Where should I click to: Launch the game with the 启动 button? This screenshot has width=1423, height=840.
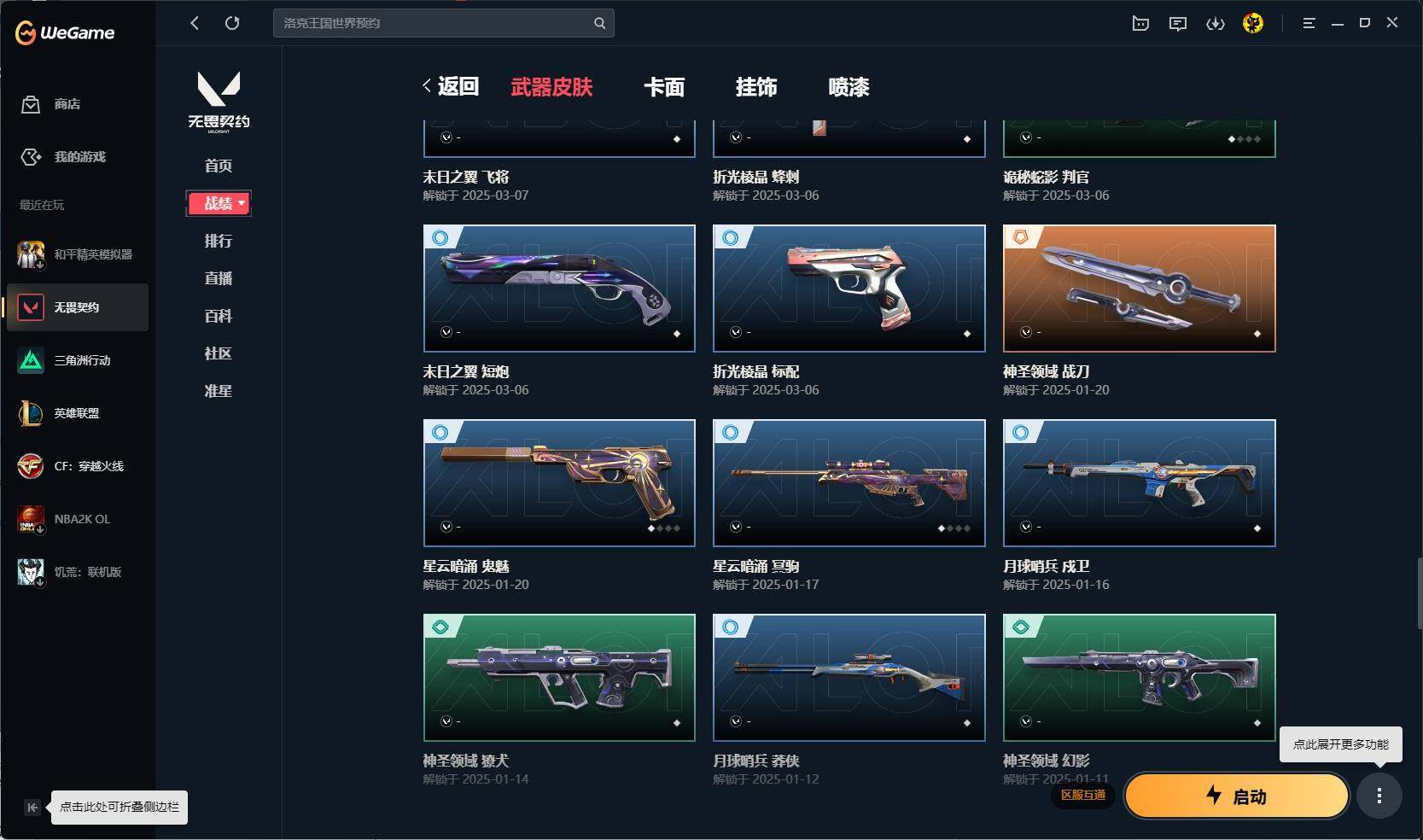click(x=1237, y=796)
